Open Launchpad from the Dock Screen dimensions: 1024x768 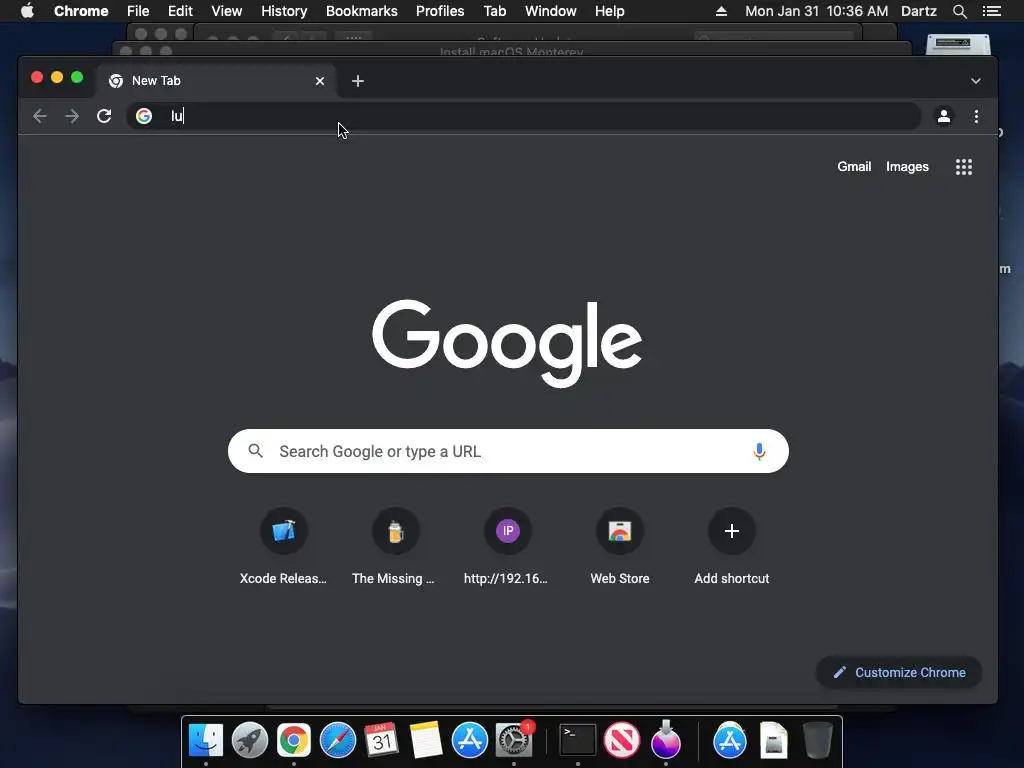coord(249,740)
